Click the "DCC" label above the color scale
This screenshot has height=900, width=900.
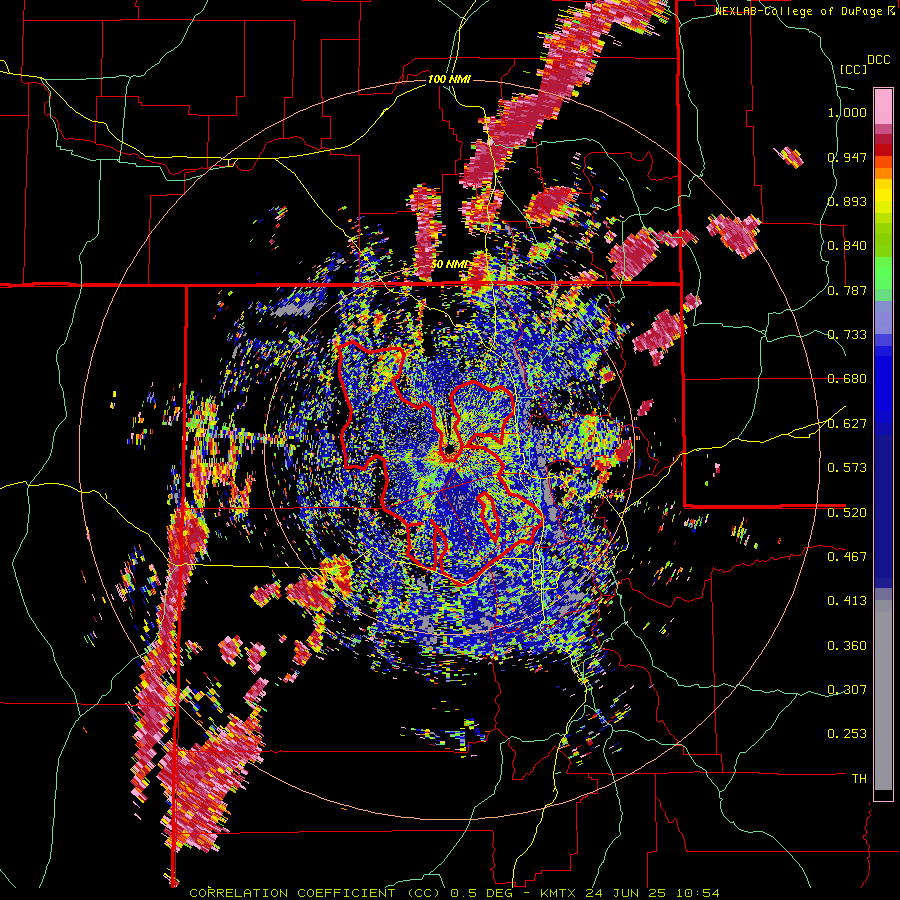point(879,60)
